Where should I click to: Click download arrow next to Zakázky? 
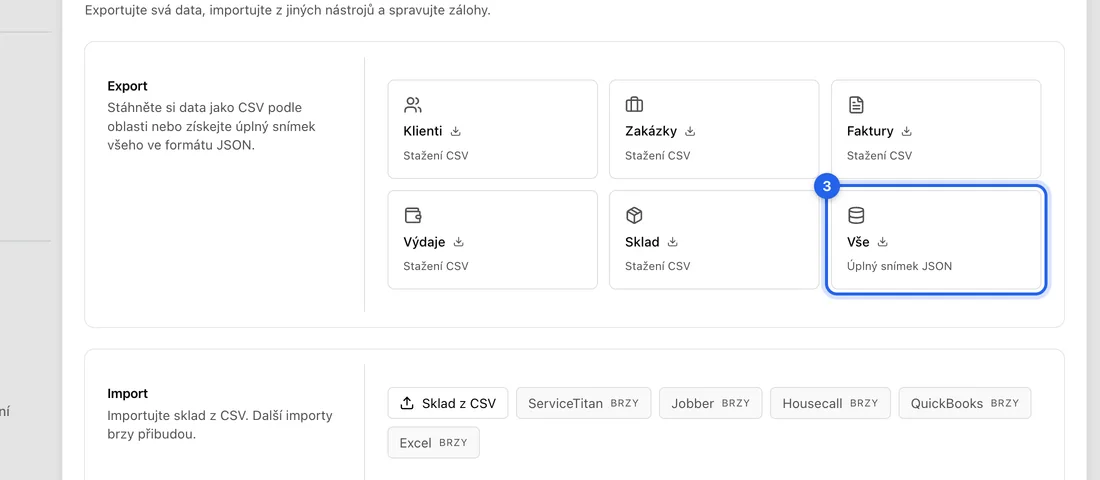[x=690, y=131]
